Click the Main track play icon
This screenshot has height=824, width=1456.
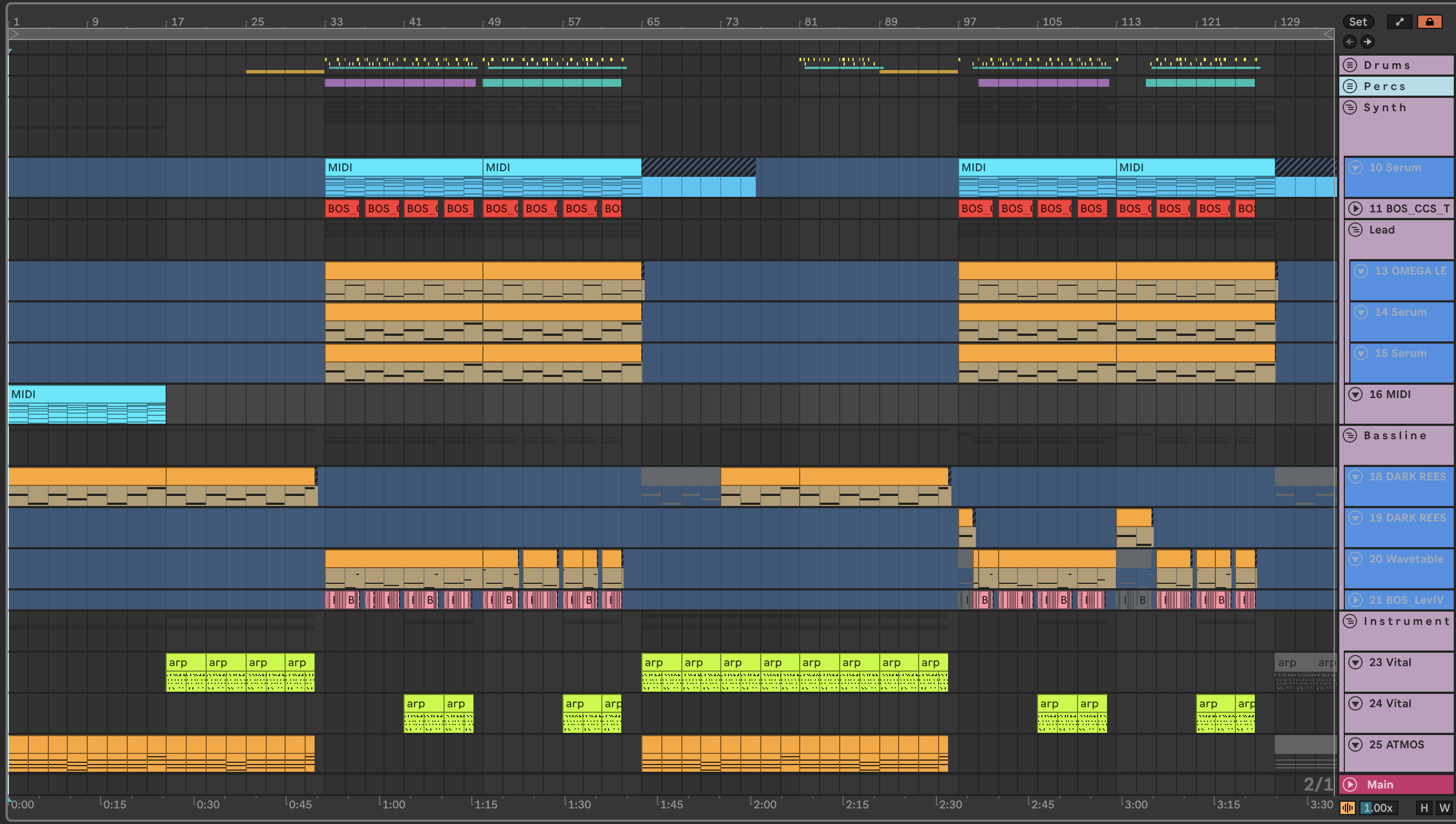[1350, 785]
